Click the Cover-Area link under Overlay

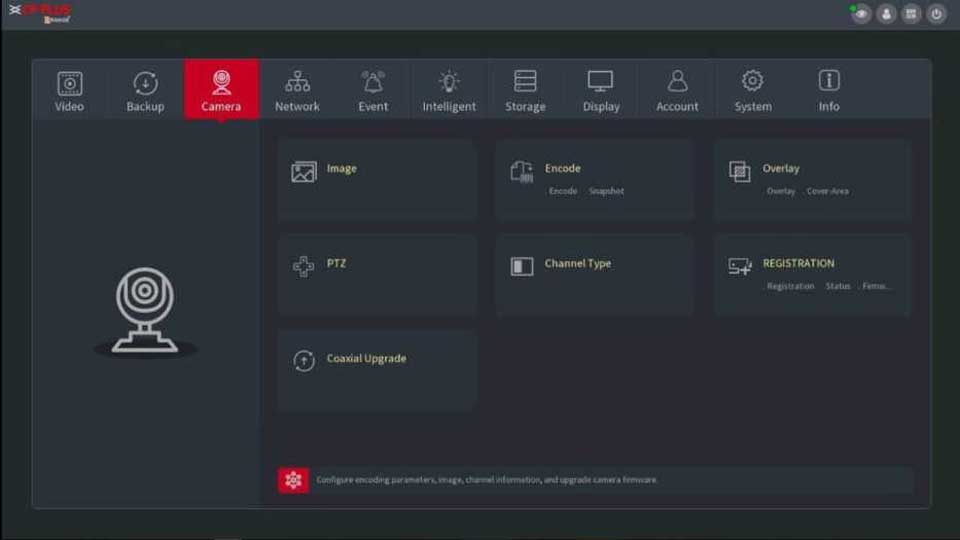pos(828,191)
